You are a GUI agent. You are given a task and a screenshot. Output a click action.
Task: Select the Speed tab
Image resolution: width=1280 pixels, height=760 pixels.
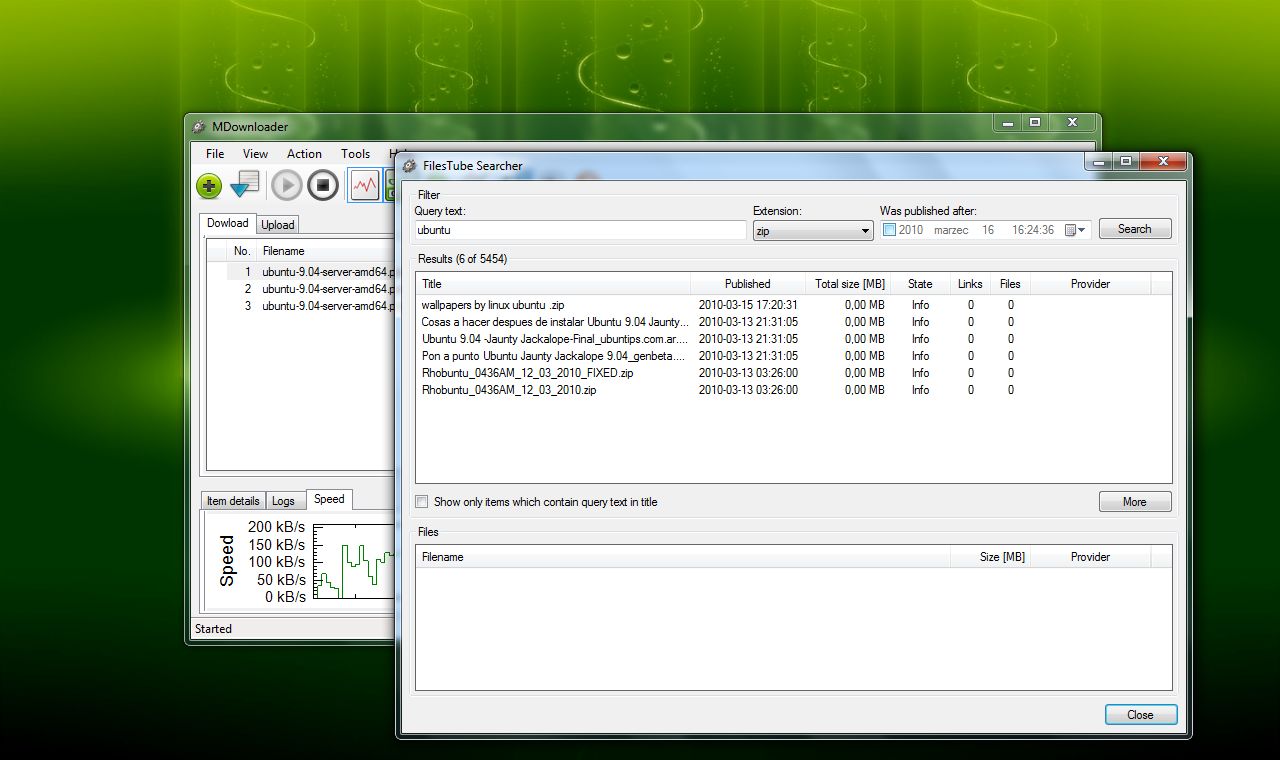point(329,499)
